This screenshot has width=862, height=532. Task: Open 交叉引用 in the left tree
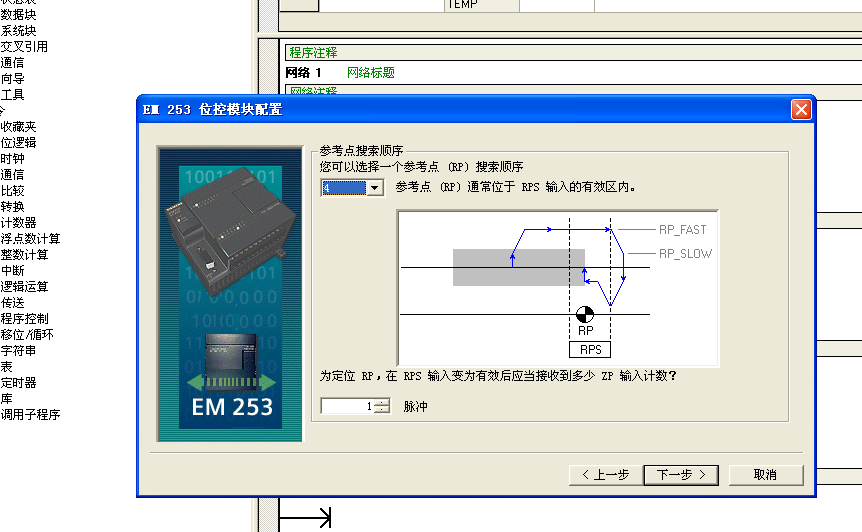pyautogui.click(x=24, y=47)
